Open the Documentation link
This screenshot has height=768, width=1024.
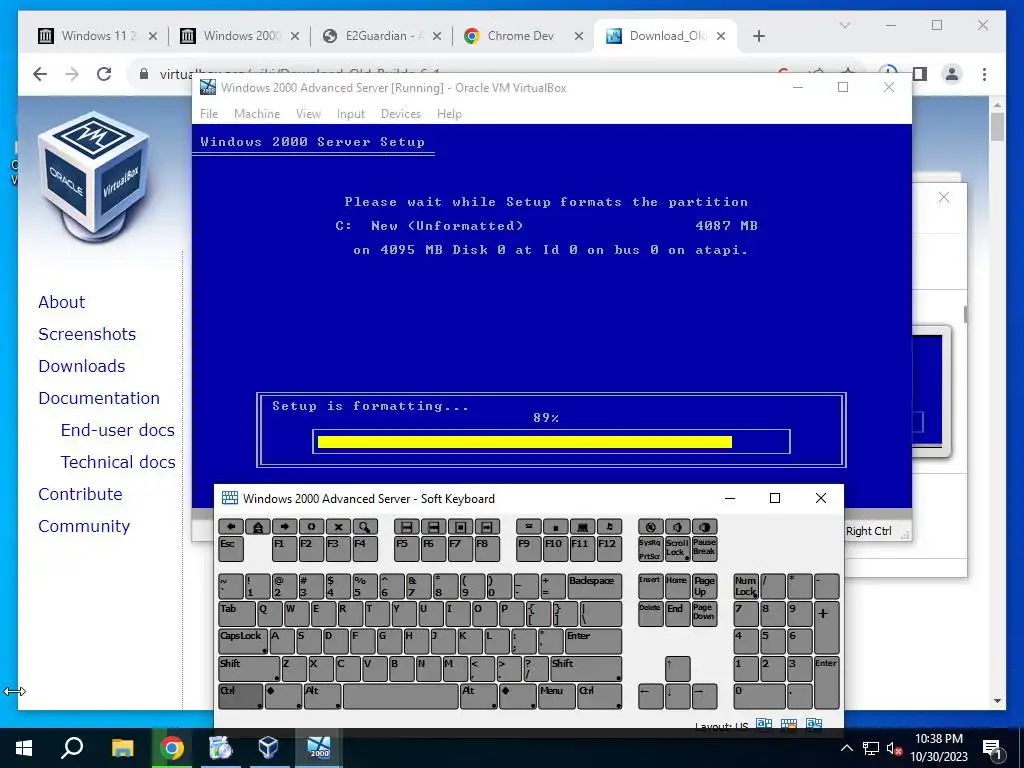pos(99,398)
